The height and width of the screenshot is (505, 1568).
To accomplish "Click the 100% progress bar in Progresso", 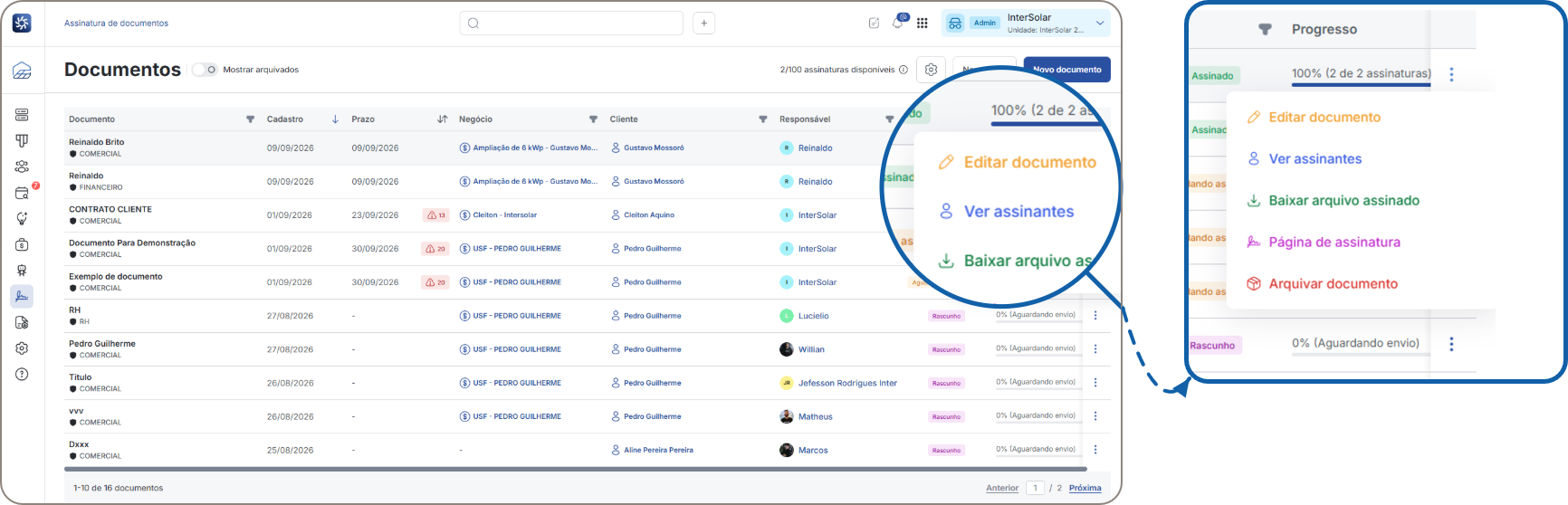I will click(1361, 85).
